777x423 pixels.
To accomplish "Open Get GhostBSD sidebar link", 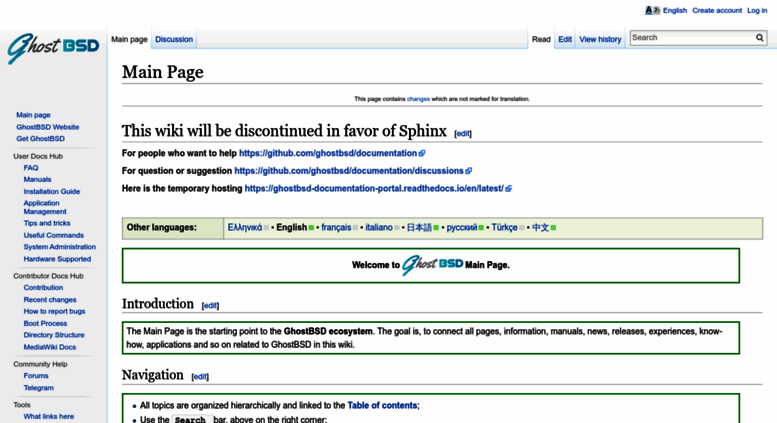I will (x=41, y=139).
